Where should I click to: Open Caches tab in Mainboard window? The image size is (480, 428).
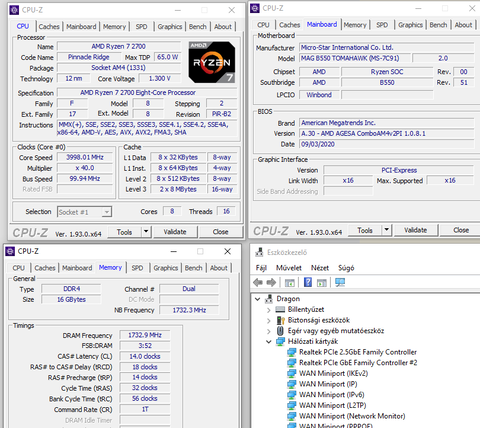pos(289,25)
